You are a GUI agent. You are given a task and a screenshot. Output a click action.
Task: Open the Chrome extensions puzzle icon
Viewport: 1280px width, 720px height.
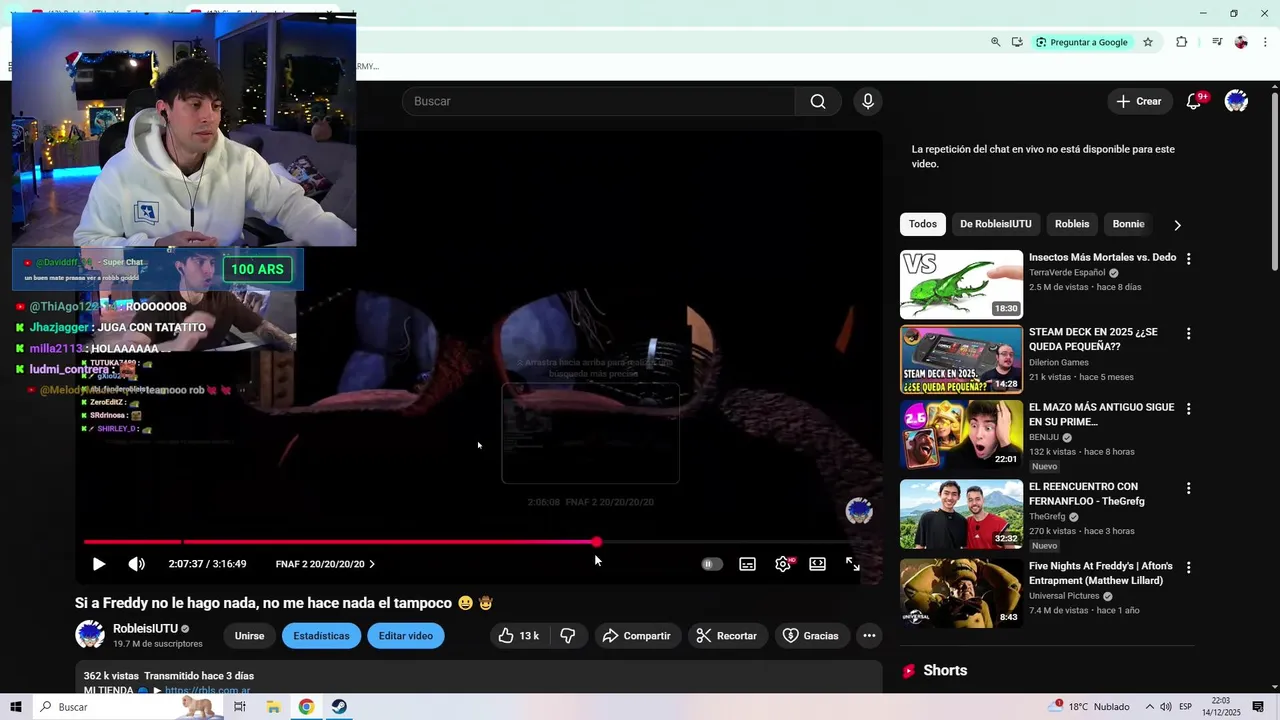tap(1181, 42)
